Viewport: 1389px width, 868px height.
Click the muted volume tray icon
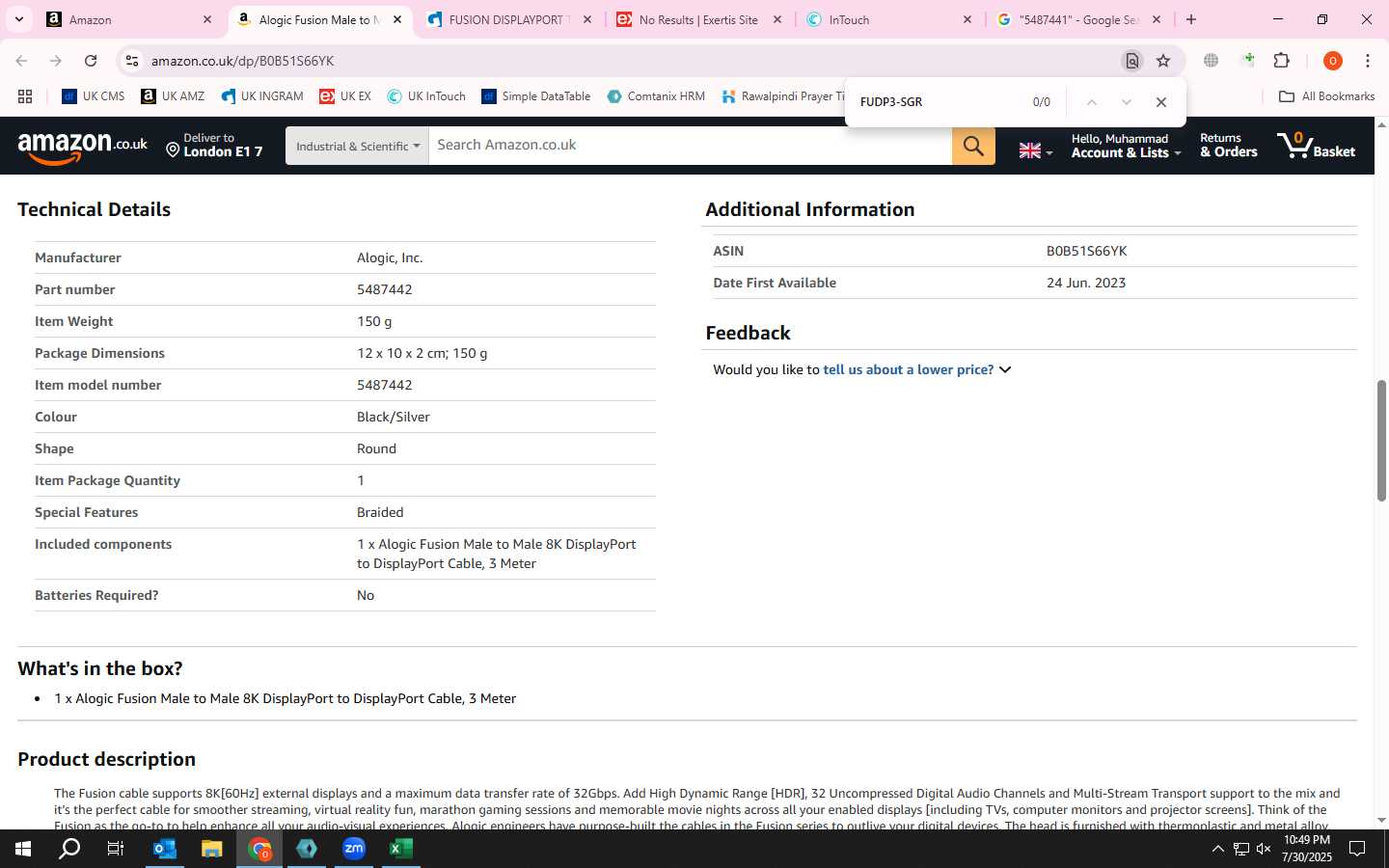pyautogui.click(x=1264, y=849)
